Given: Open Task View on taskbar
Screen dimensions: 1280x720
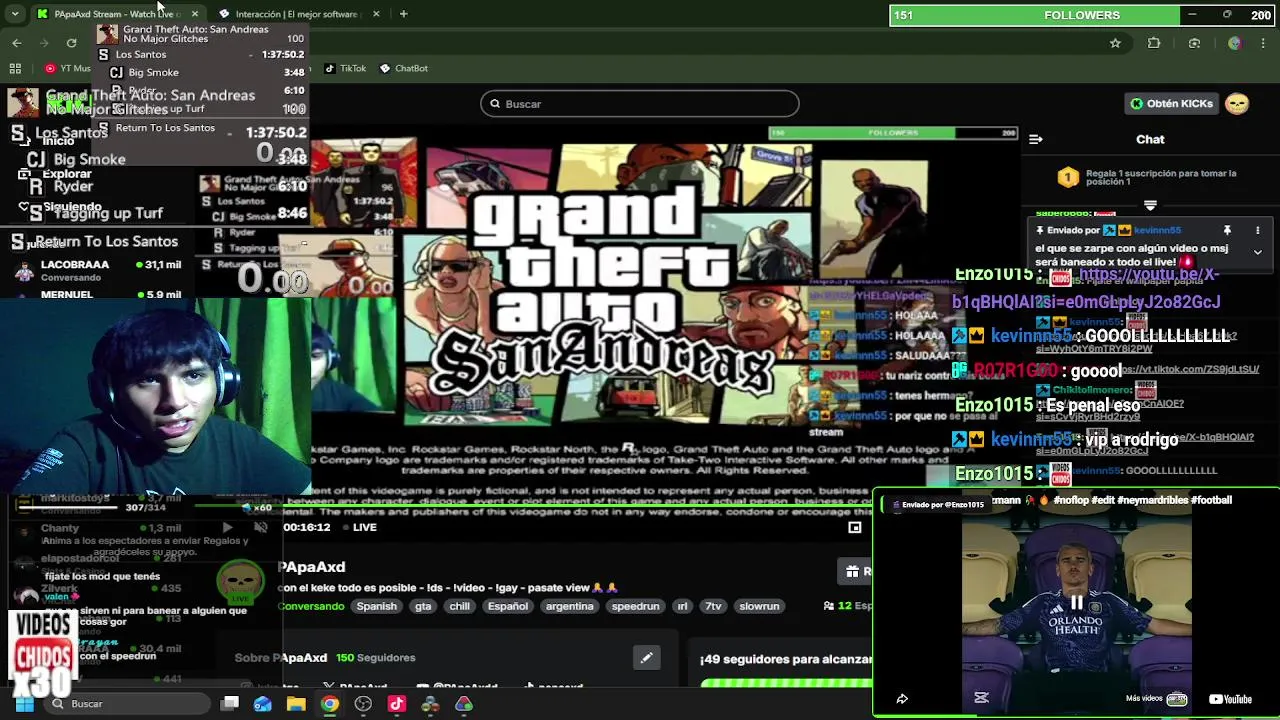Looking at the screenshot, I should pos(229,704).
